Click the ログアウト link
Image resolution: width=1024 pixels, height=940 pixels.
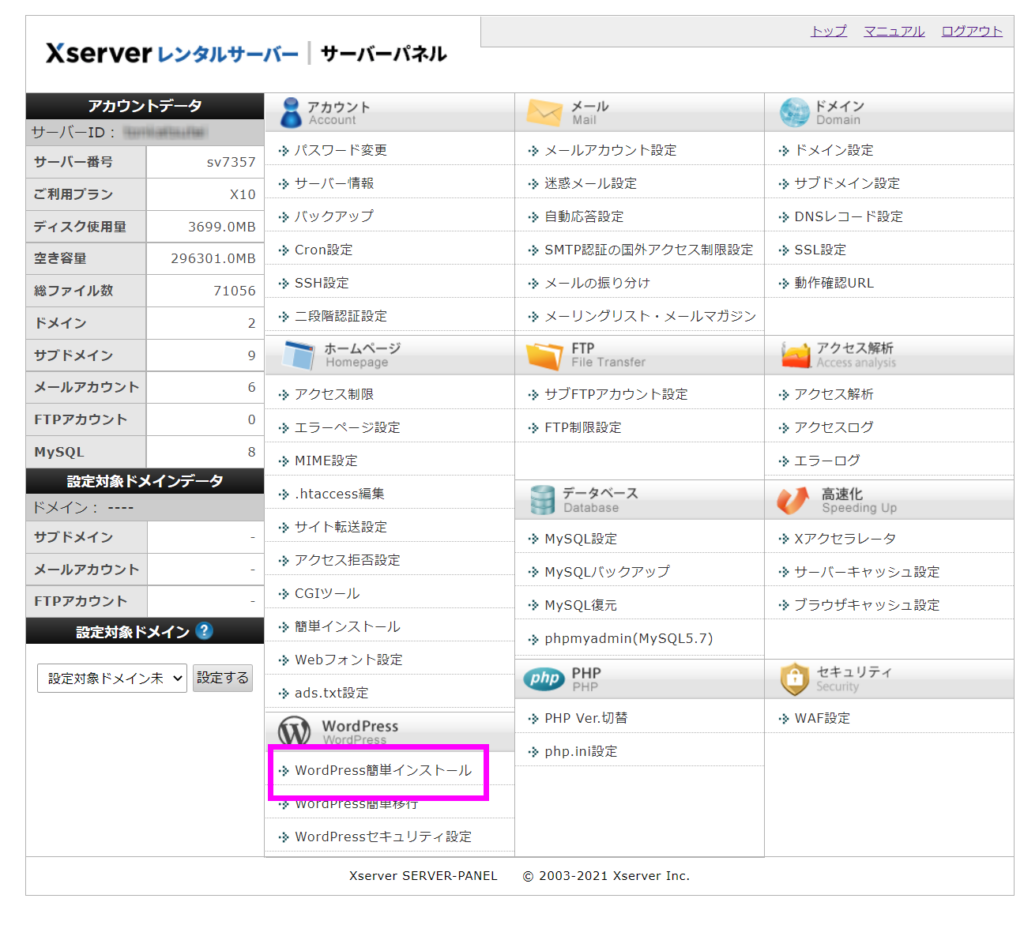point(971,31)
